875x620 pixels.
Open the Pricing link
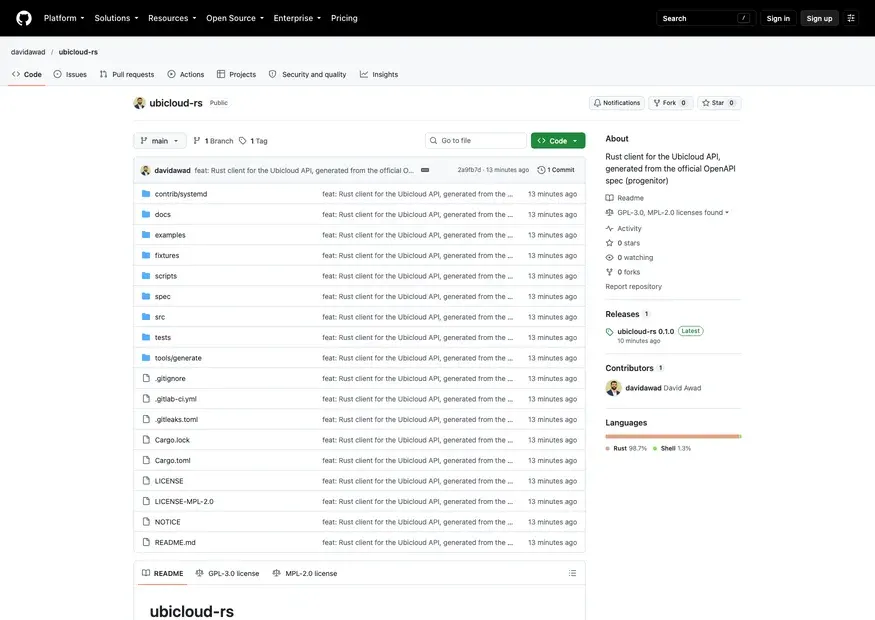click(344, 18)
